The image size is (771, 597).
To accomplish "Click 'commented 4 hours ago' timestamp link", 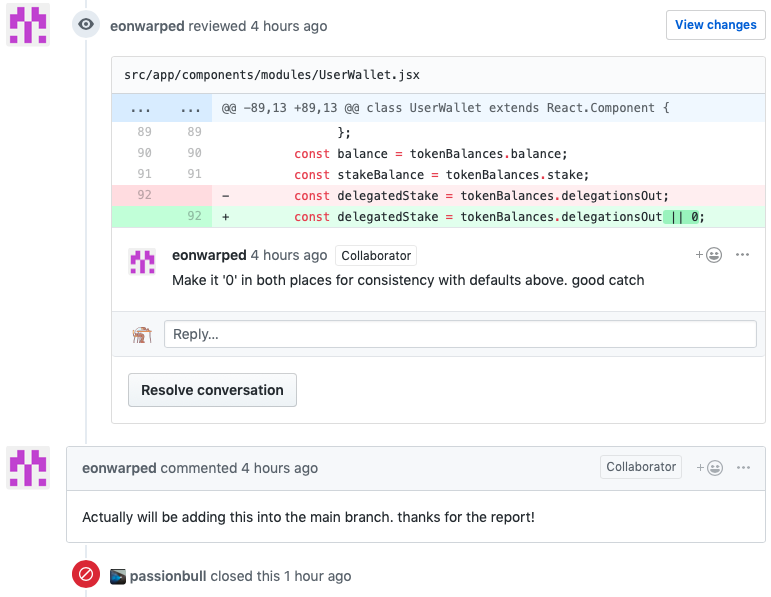I will coord(278,468).
